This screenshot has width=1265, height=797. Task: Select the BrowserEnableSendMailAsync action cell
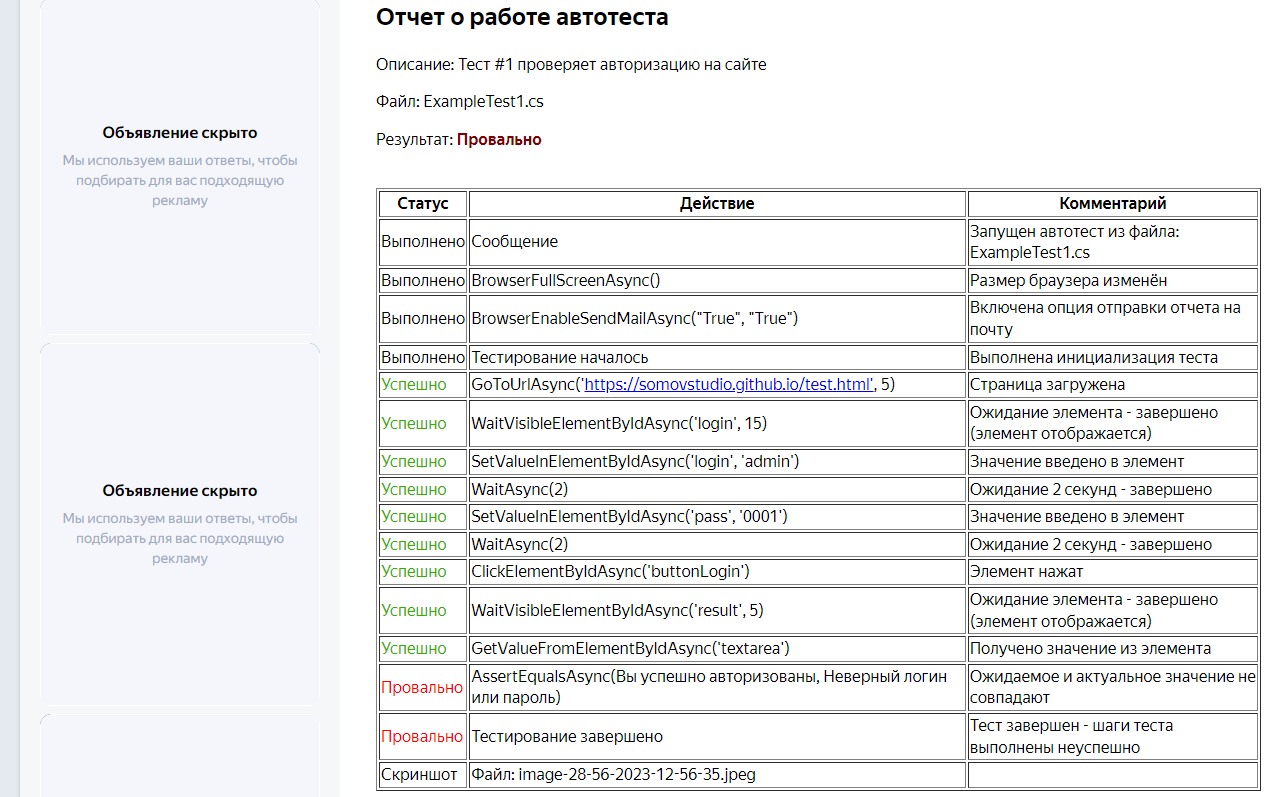635,319
